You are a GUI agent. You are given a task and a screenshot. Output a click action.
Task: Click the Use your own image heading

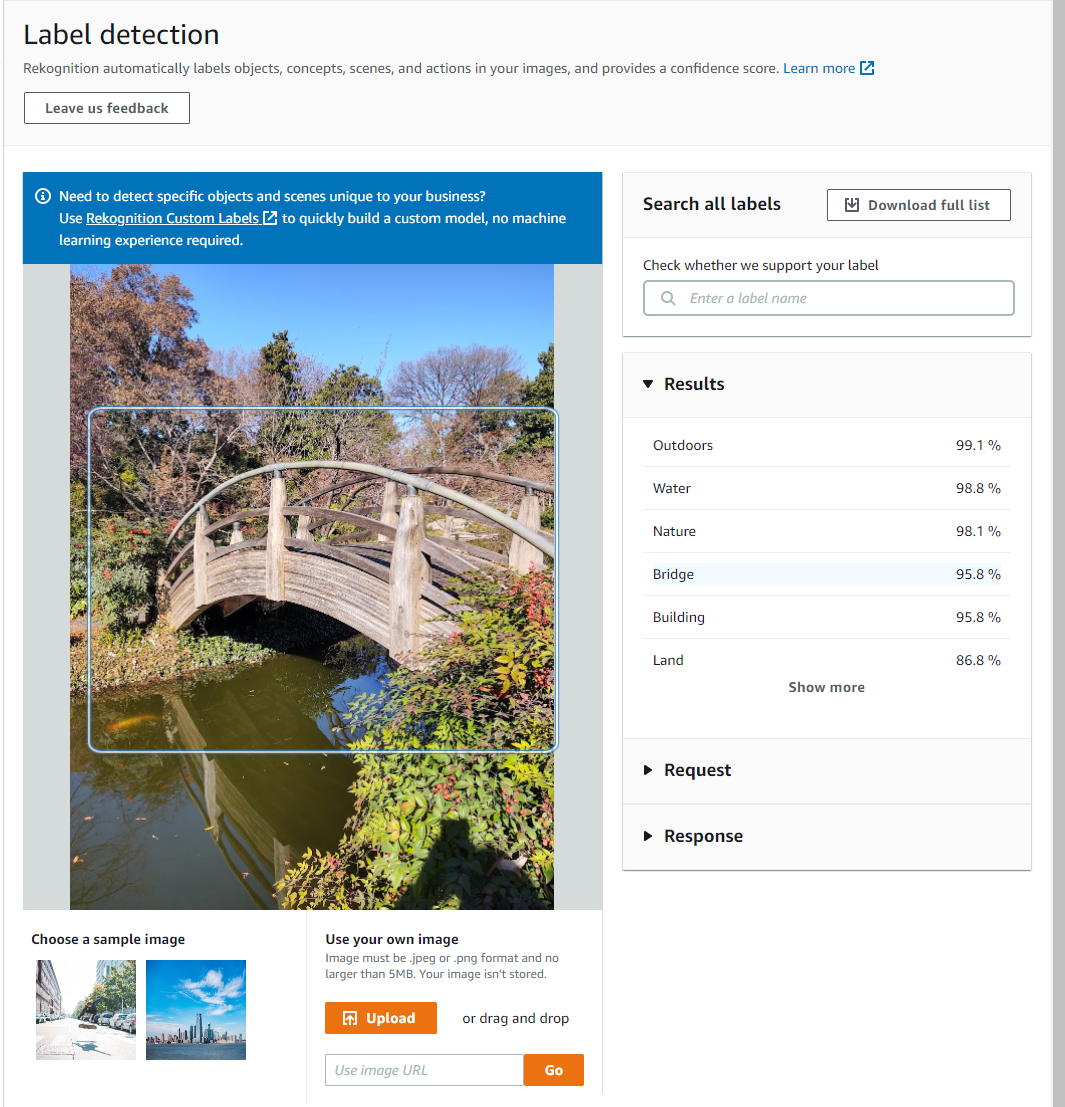point(392,939)
